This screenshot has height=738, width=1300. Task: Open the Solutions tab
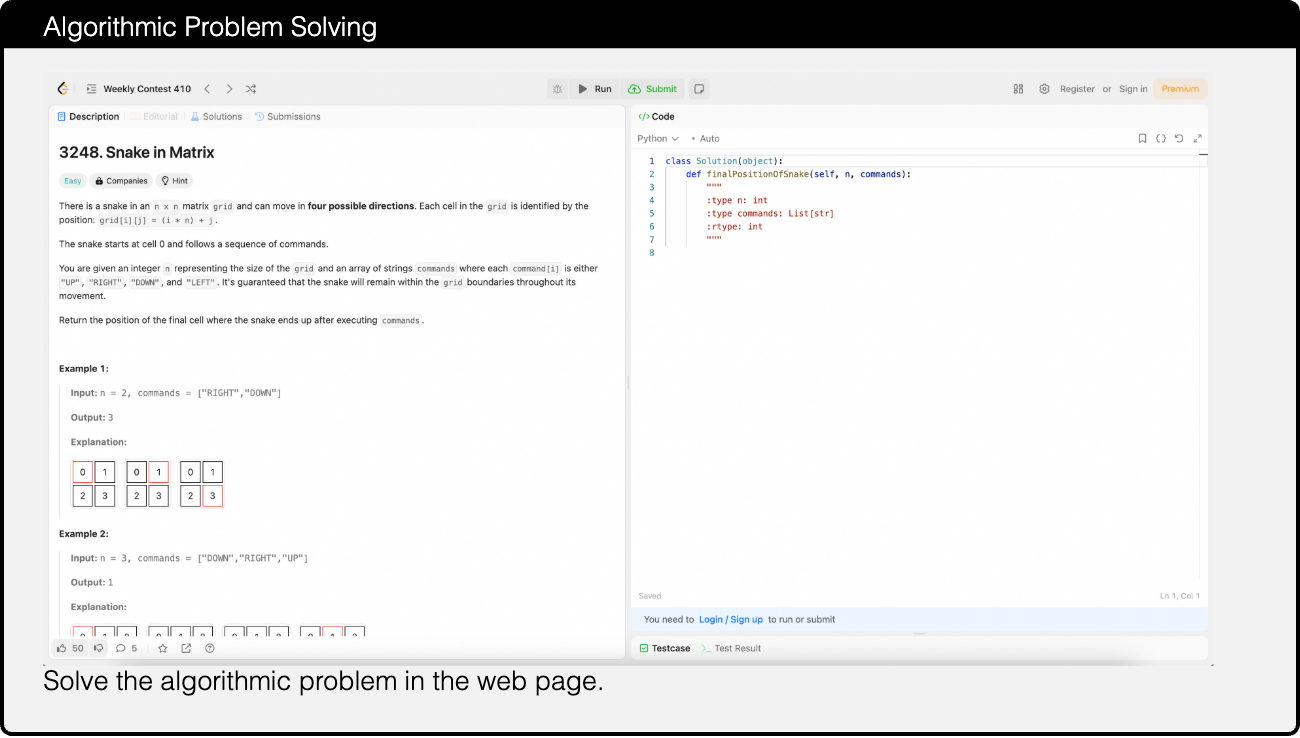216,117
